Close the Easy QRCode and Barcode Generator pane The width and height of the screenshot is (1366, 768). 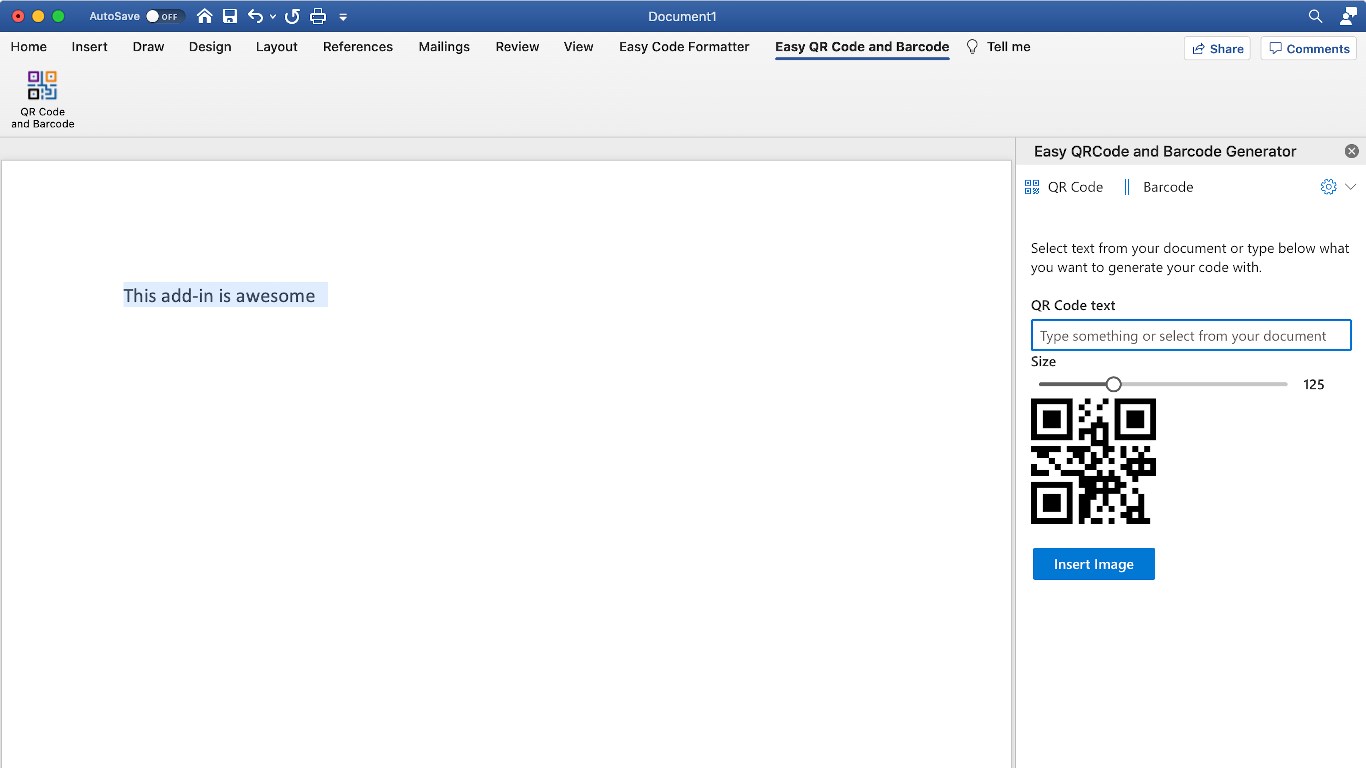[x=1352, y=151]
